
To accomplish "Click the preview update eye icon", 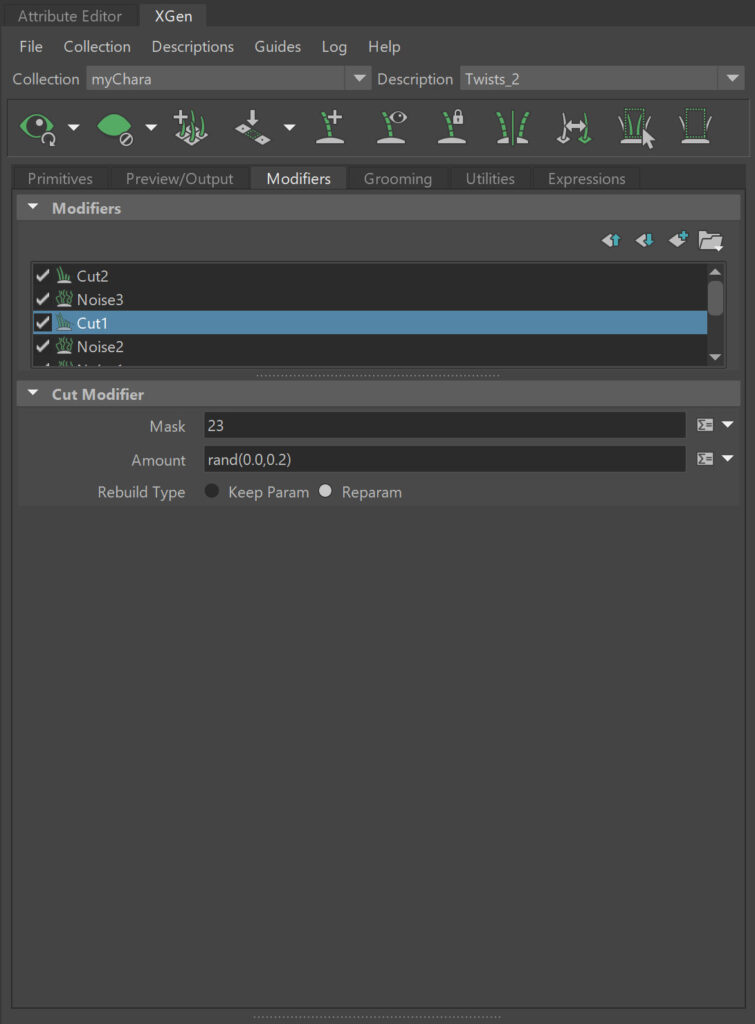I will click(x=38, y=128).
